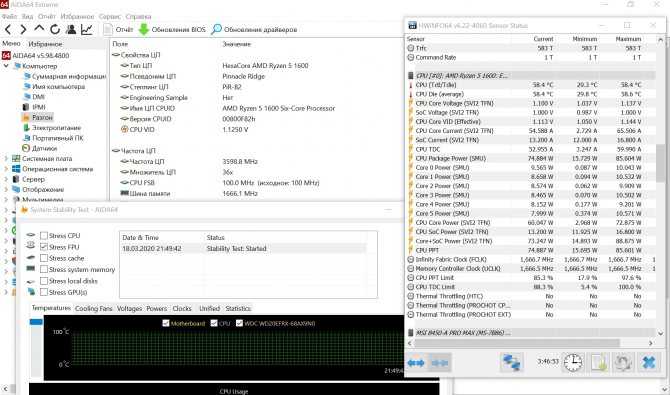Click the Stability Test: Started log row
This screenshot has height=395, width=670.
[x=244, y=248]
